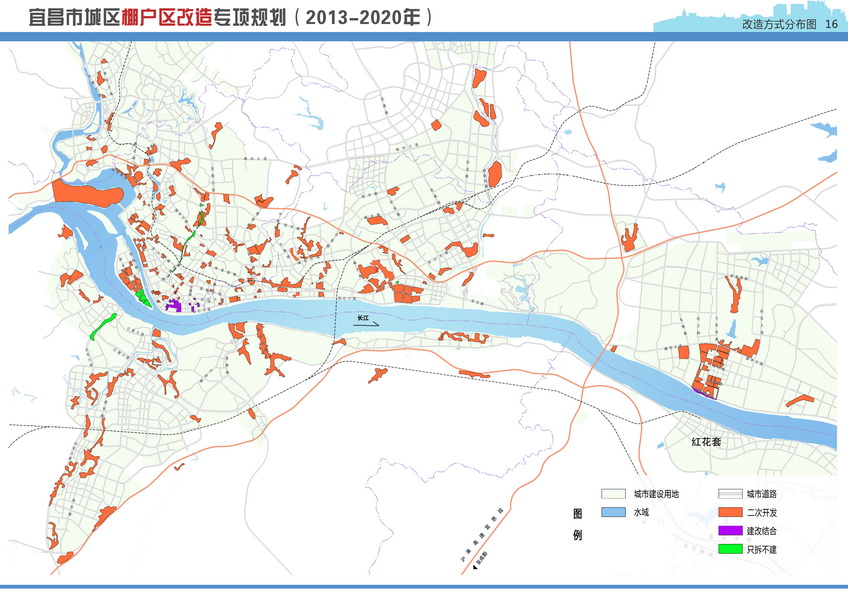The height and width of the screenshot is (600, 848).
Task: Click the orange 二次开发 legend swatch
Action: pyautogui.click(x=728, y=512)
